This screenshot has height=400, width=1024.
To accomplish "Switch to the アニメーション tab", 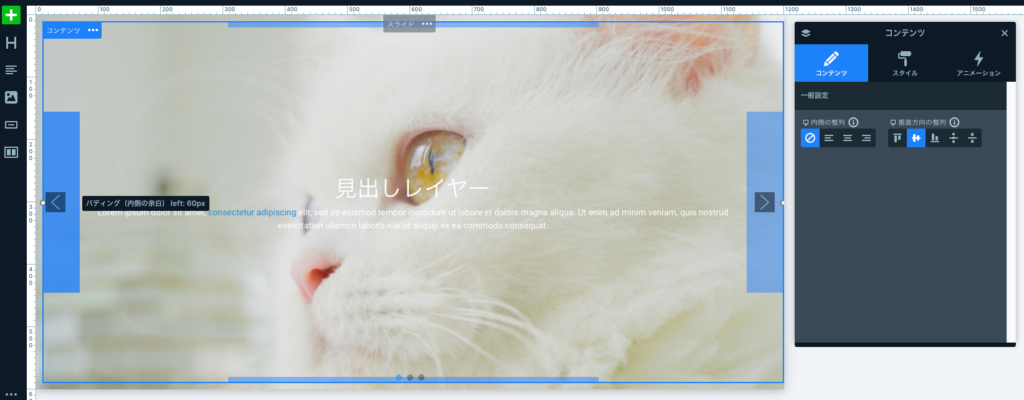I will pyautogui.click(x=978, y=63).
